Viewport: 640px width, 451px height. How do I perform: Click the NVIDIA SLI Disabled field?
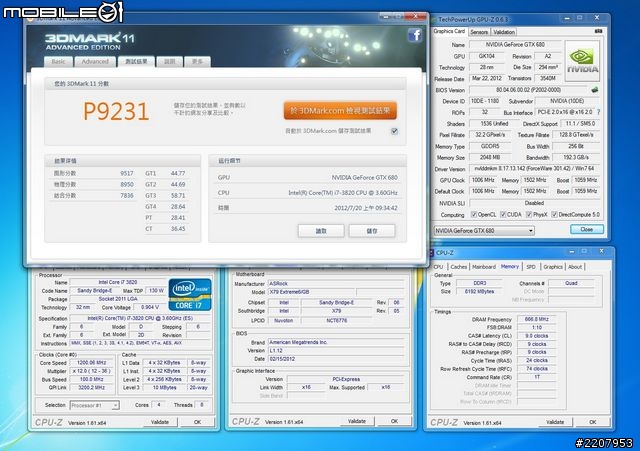tap(534, 203)
